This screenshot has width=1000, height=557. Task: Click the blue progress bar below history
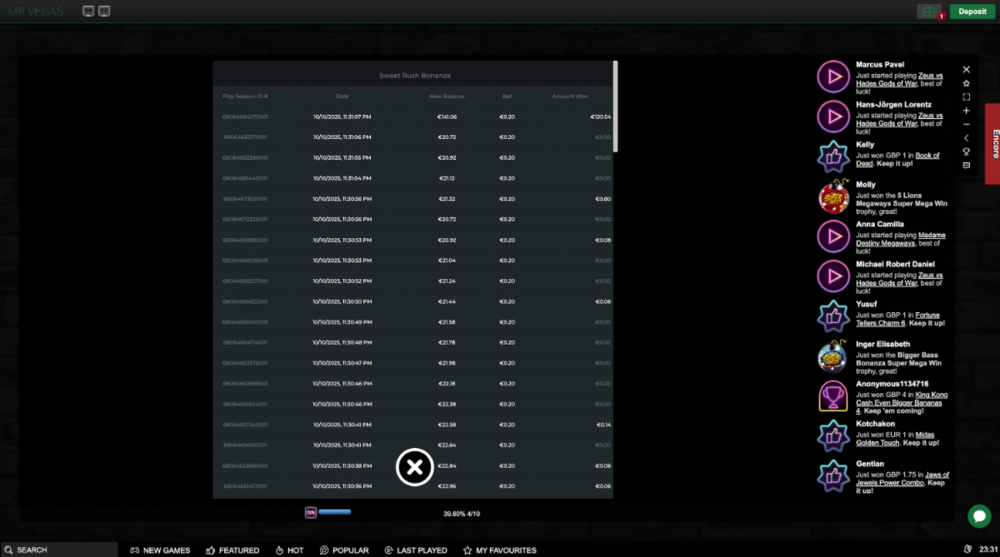(x=334, y=512)
